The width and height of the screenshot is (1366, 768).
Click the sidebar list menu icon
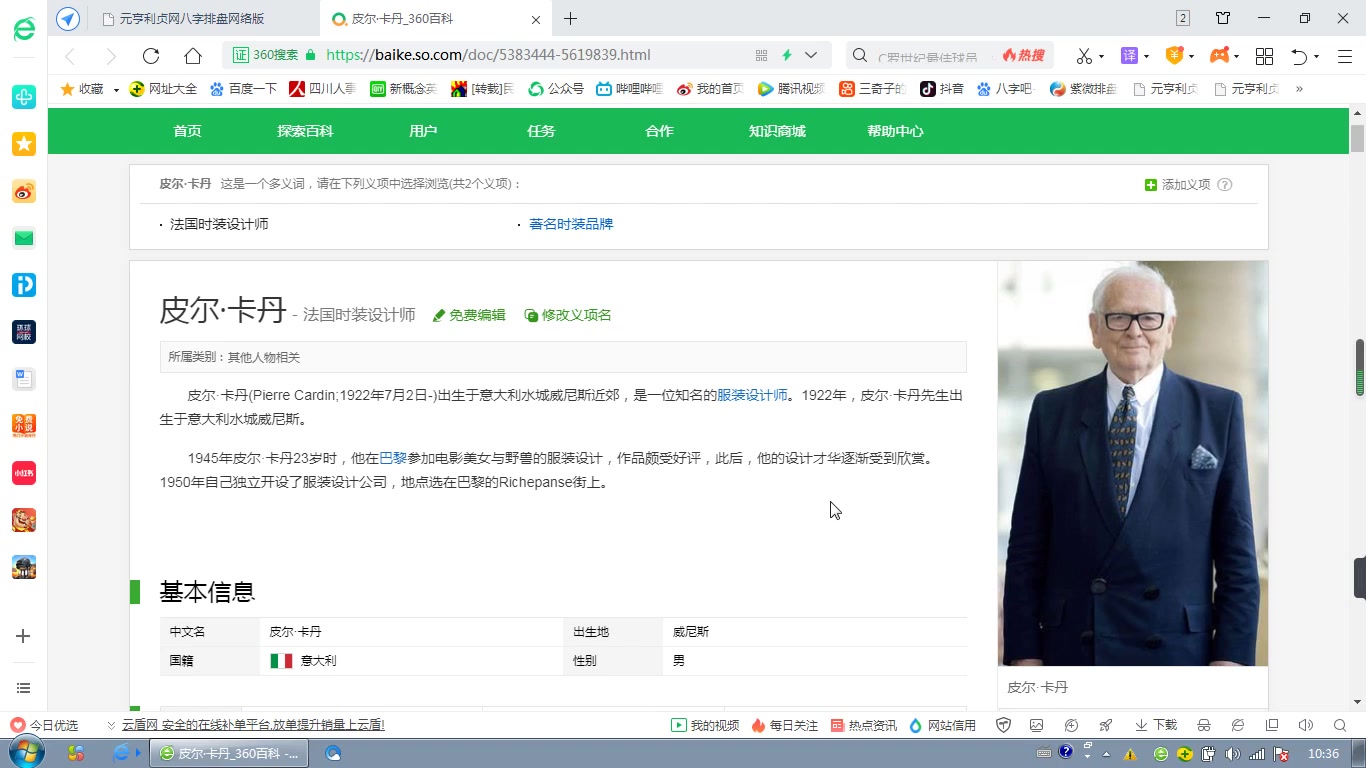point(24,688)
